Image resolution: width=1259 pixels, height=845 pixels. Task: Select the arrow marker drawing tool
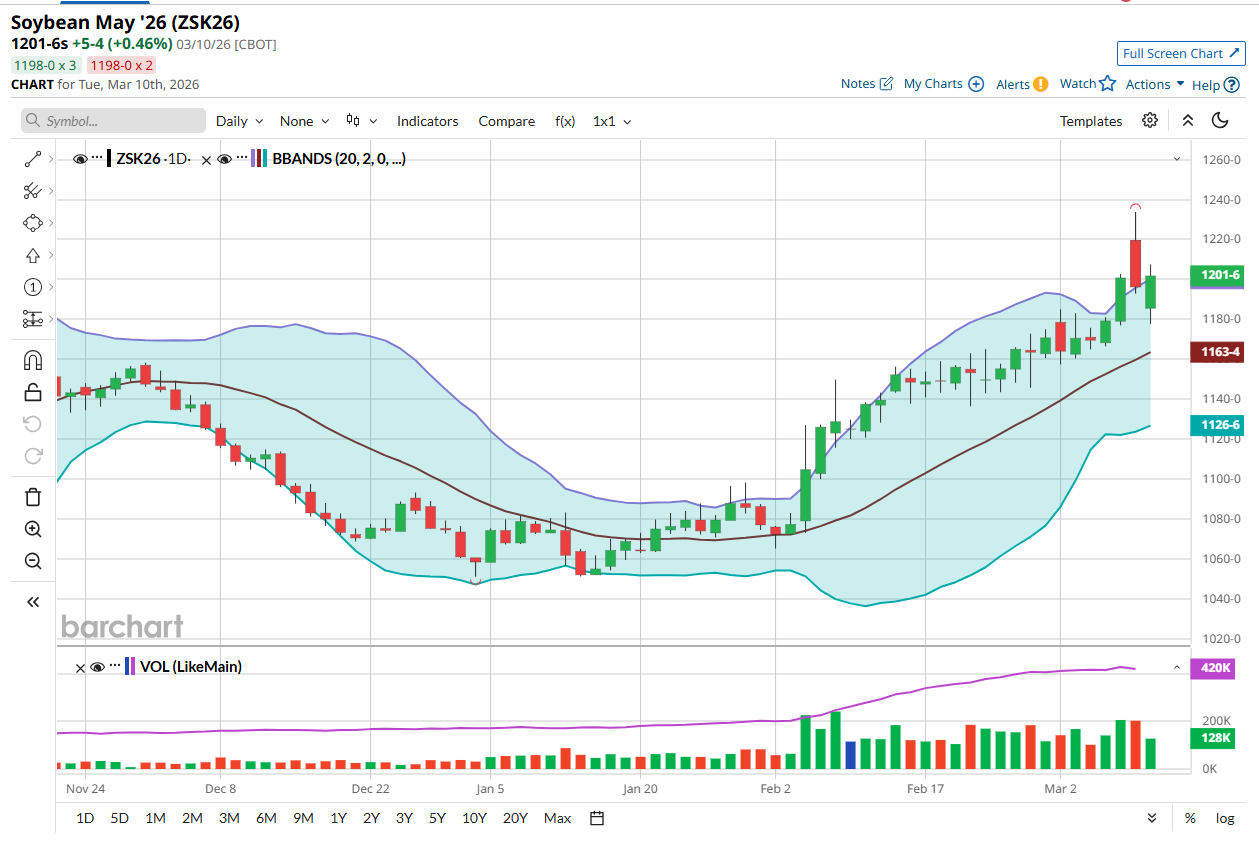(x=32, y=255)
